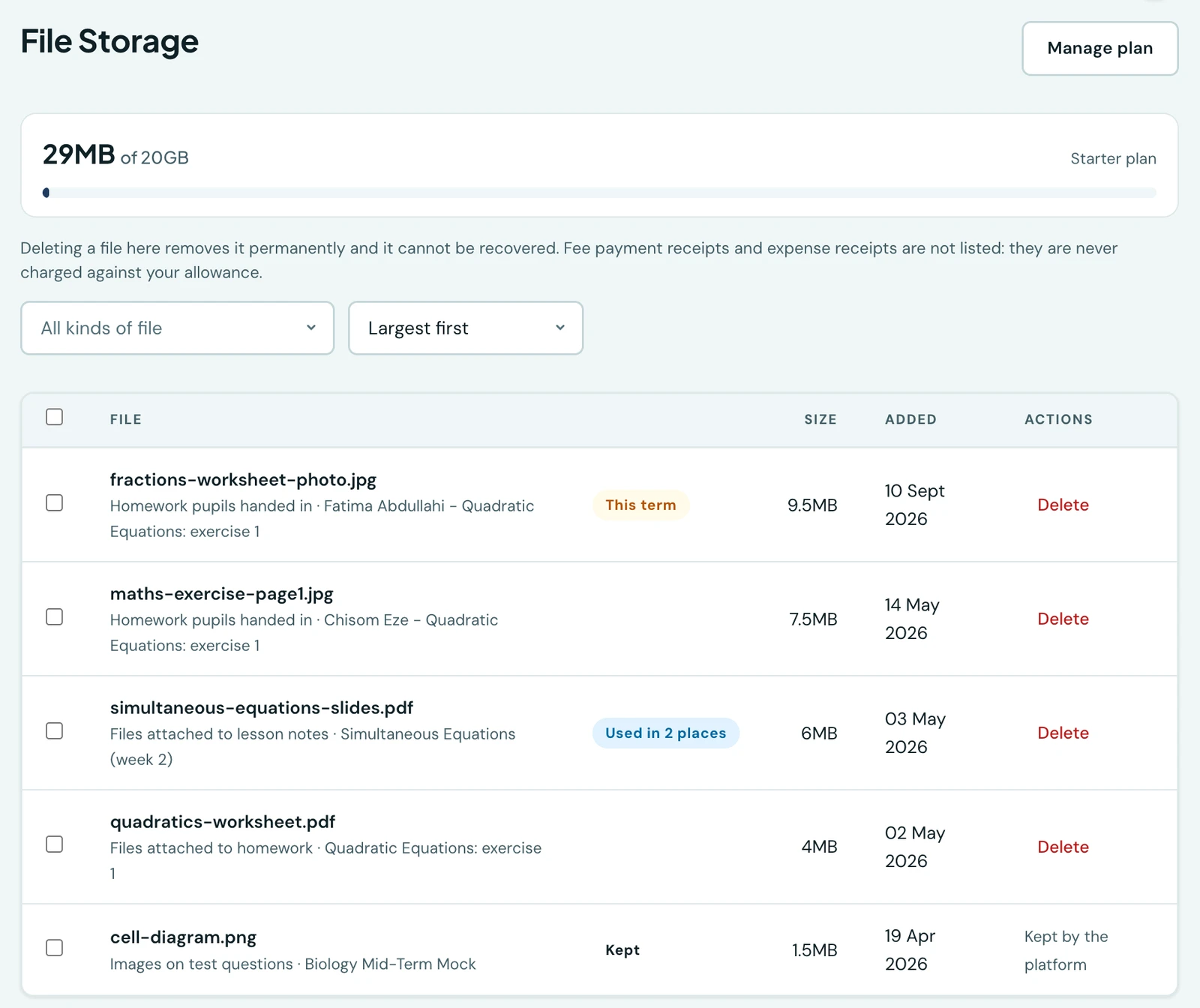Click the ACTIONS column header
Viewport: 1200px width, 1008px height.
[1058, 419]
